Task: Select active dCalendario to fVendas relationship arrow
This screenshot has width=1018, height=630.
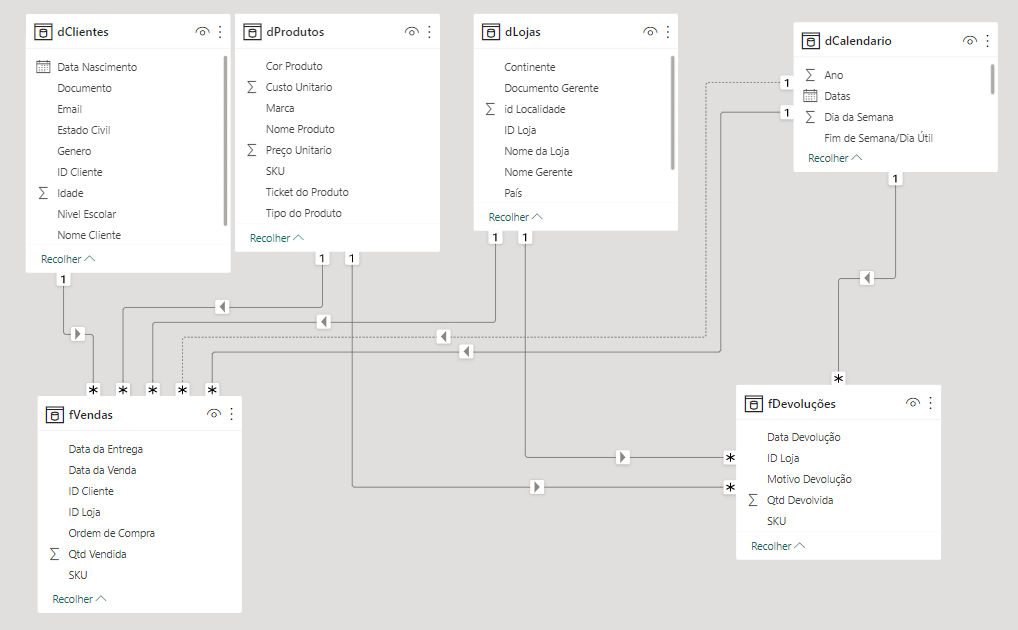Action: coord(466,351)
